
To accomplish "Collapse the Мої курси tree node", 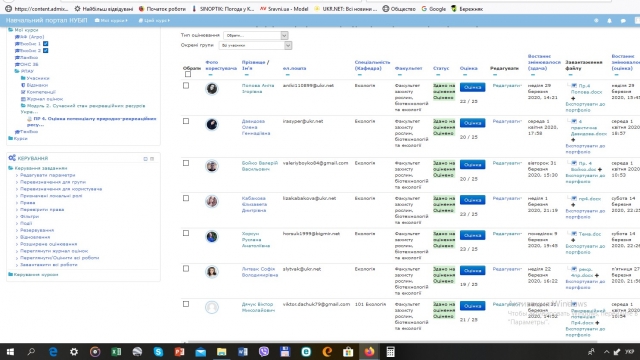I will tap(11, 30).
